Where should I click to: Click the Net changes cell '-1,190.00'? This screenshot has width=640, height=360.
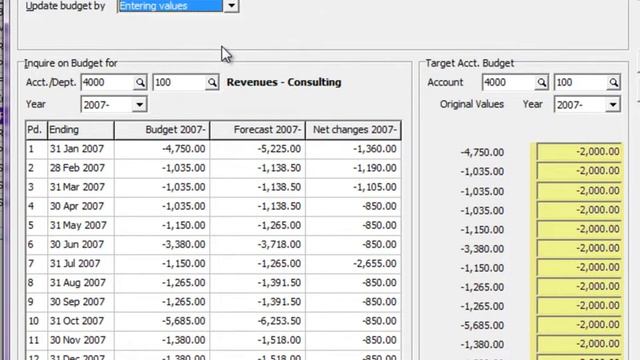tap(353, 168)
